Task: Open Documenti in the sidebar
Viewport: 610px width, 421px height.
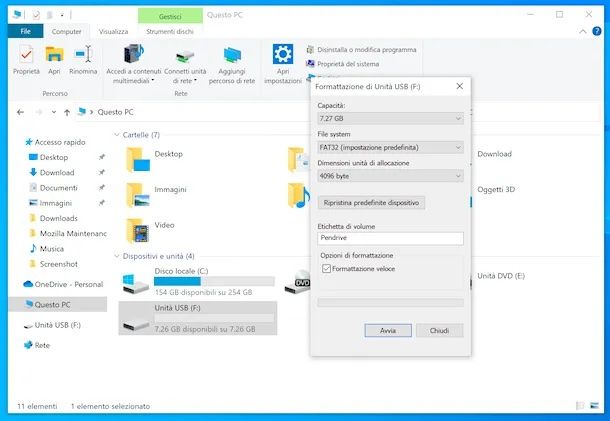Action: 58,188
